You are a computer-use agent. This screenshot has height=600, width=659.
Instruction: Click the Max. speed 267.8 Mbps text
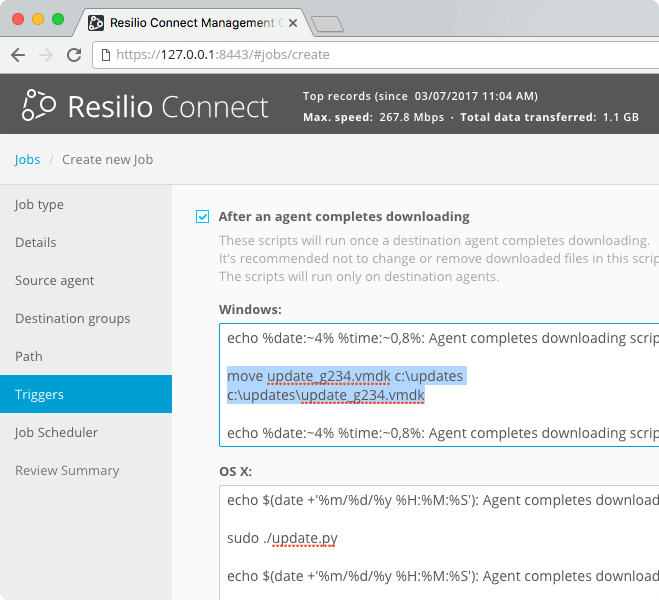click(x=374, y=117)
